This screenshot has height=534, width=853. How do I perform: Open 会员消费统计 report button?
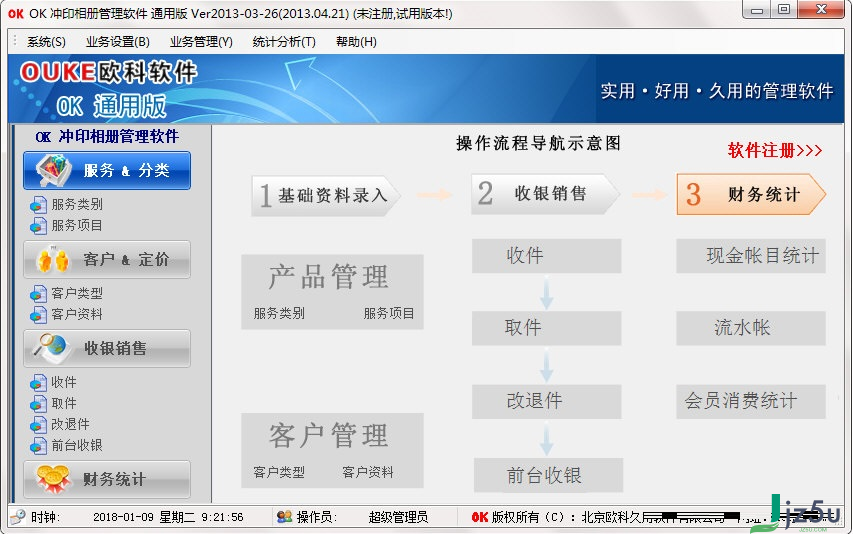(751, 401)
